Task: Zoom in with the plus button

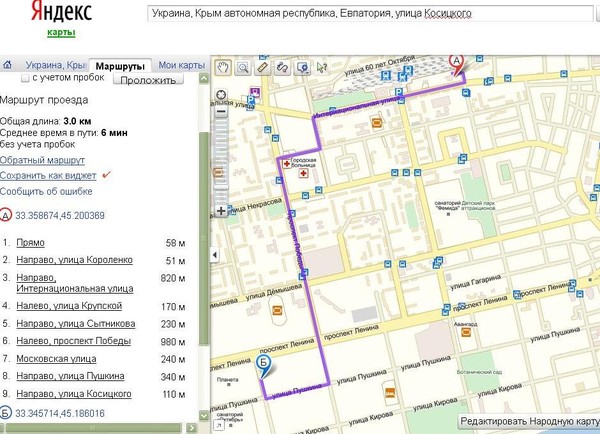Action: point(221,210)
